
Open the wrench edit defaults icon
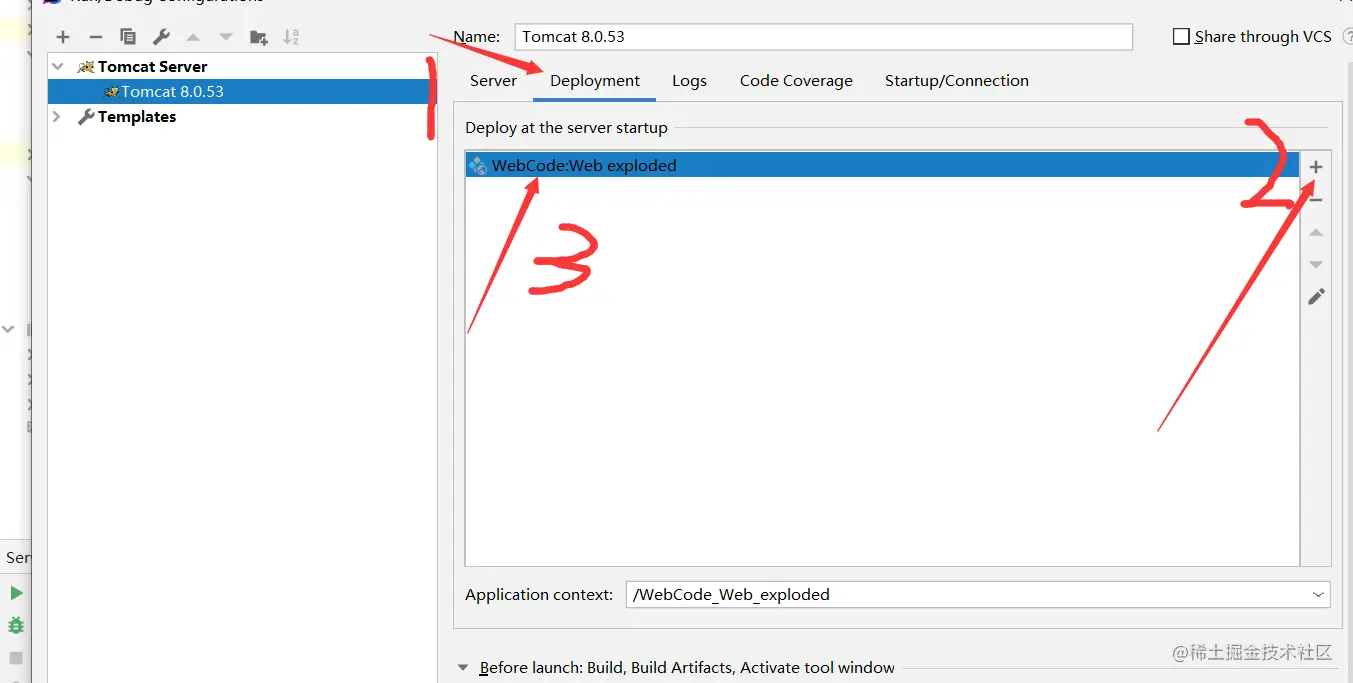(161, 37)
